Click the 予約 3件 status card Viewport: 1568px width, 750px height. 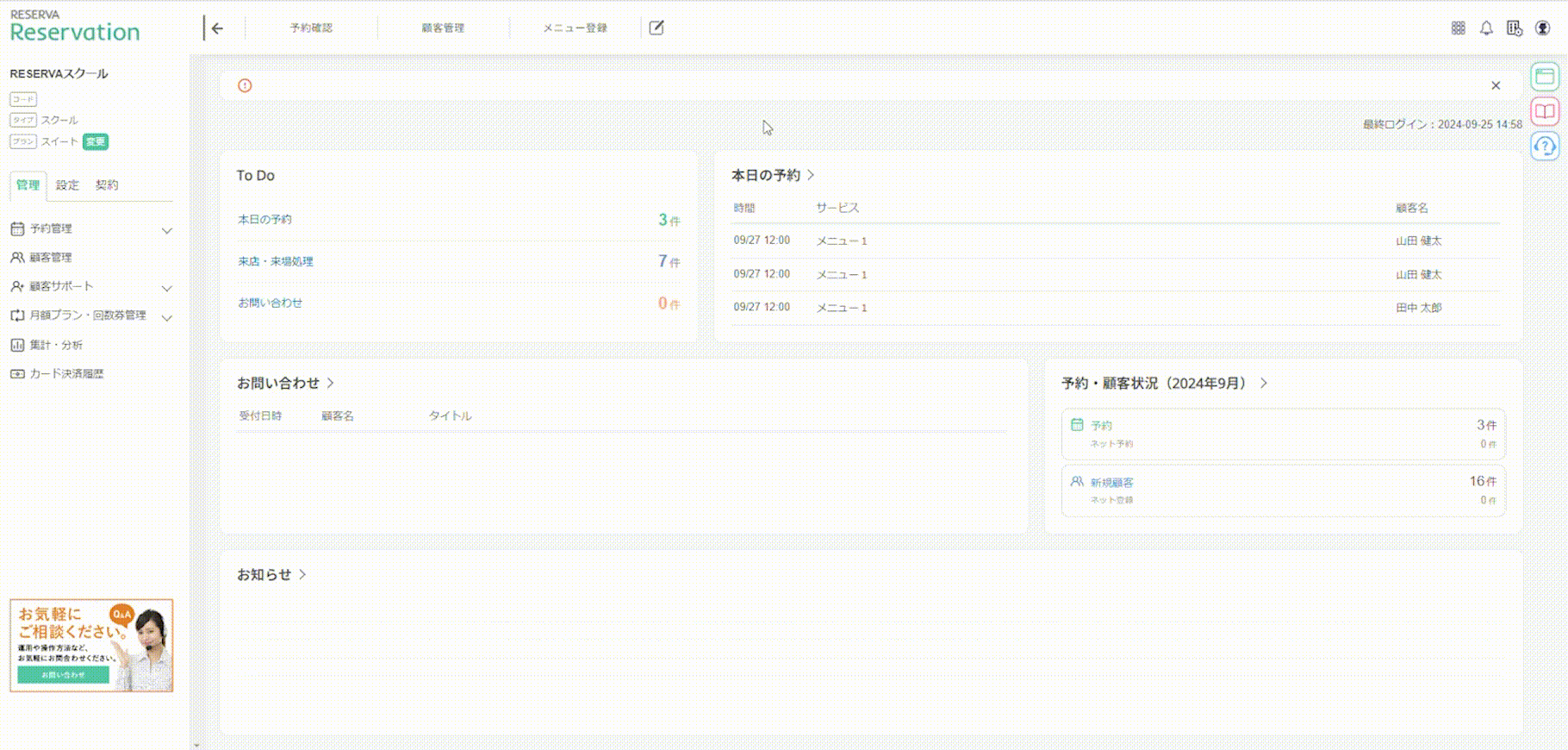[x=1284, y=434]
